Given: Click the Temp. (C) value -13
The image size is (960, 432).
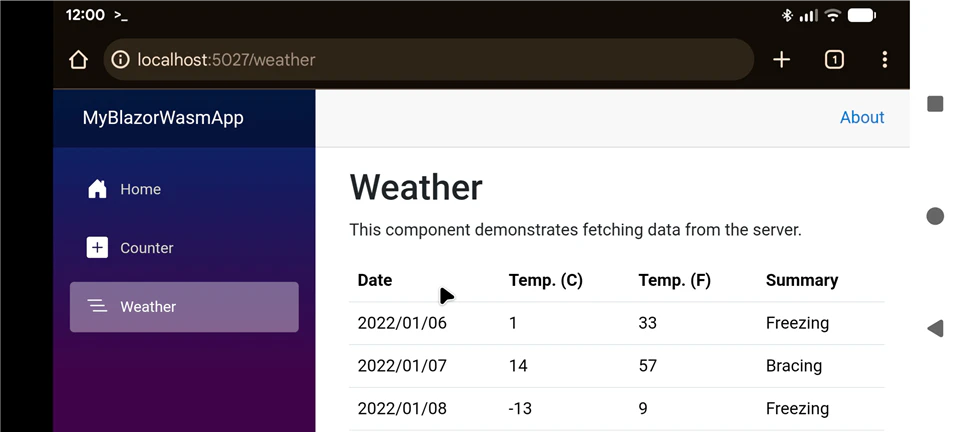Looking at the screenshot, I should (x=520, y=409).
